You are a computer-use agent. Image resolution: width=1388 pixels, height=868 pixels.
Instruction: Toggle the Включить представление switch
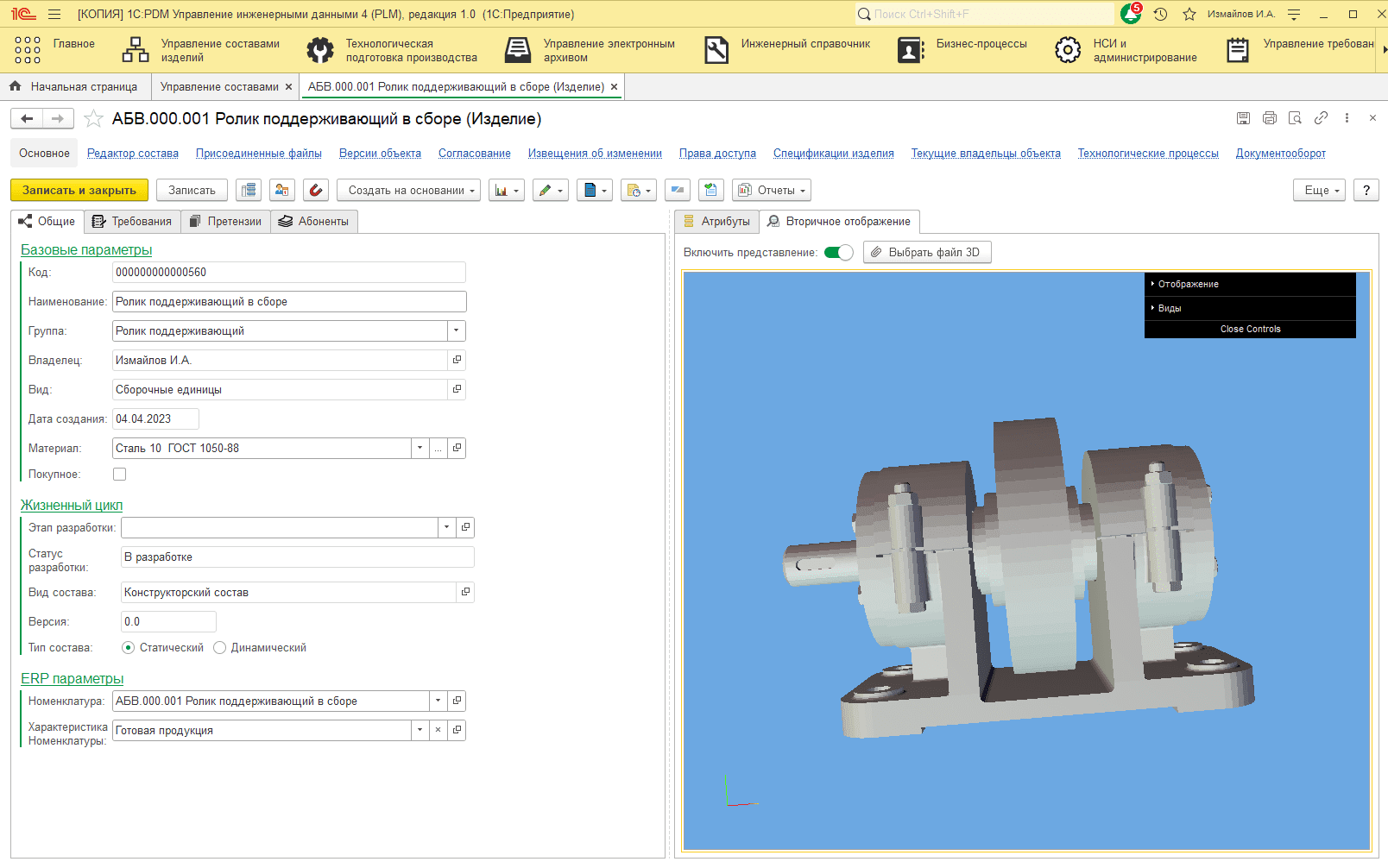pyautogui.click(x=838, y=252)
